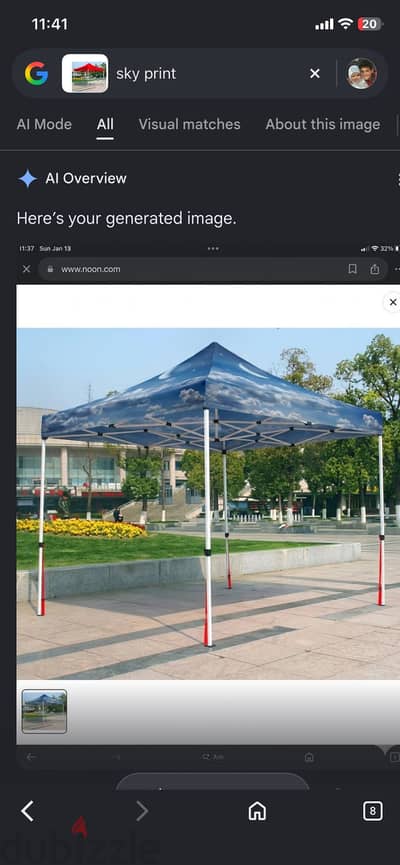
Task: Close the product image viewer
Action: click(x=392, y=302)
